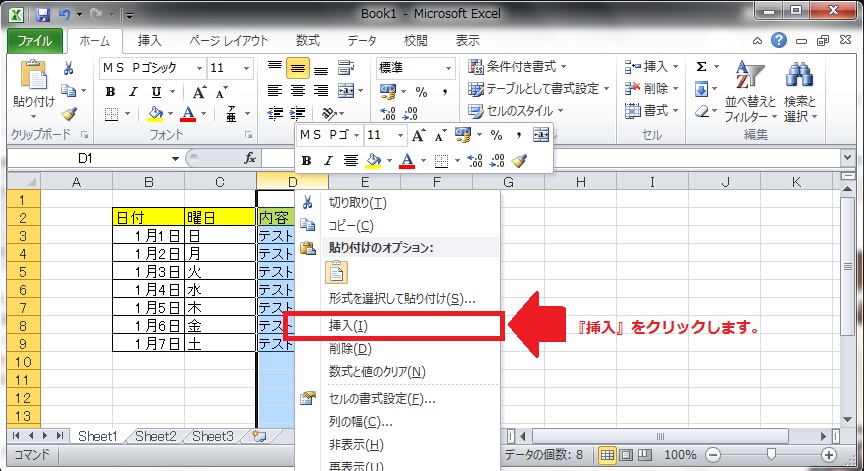This screenshot has height=471, width=864.
Task: Click the fx insert function button
Action: click(x=250, y=159)
